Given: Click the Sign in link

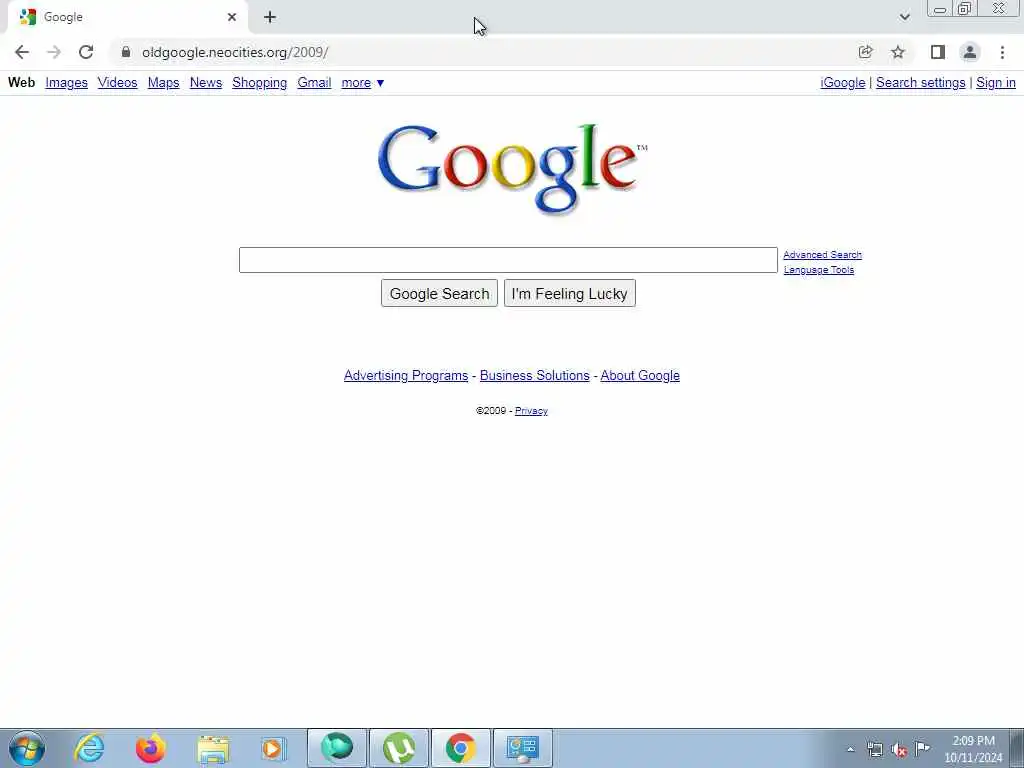Looking at the screenshot, I should [995, 83].
